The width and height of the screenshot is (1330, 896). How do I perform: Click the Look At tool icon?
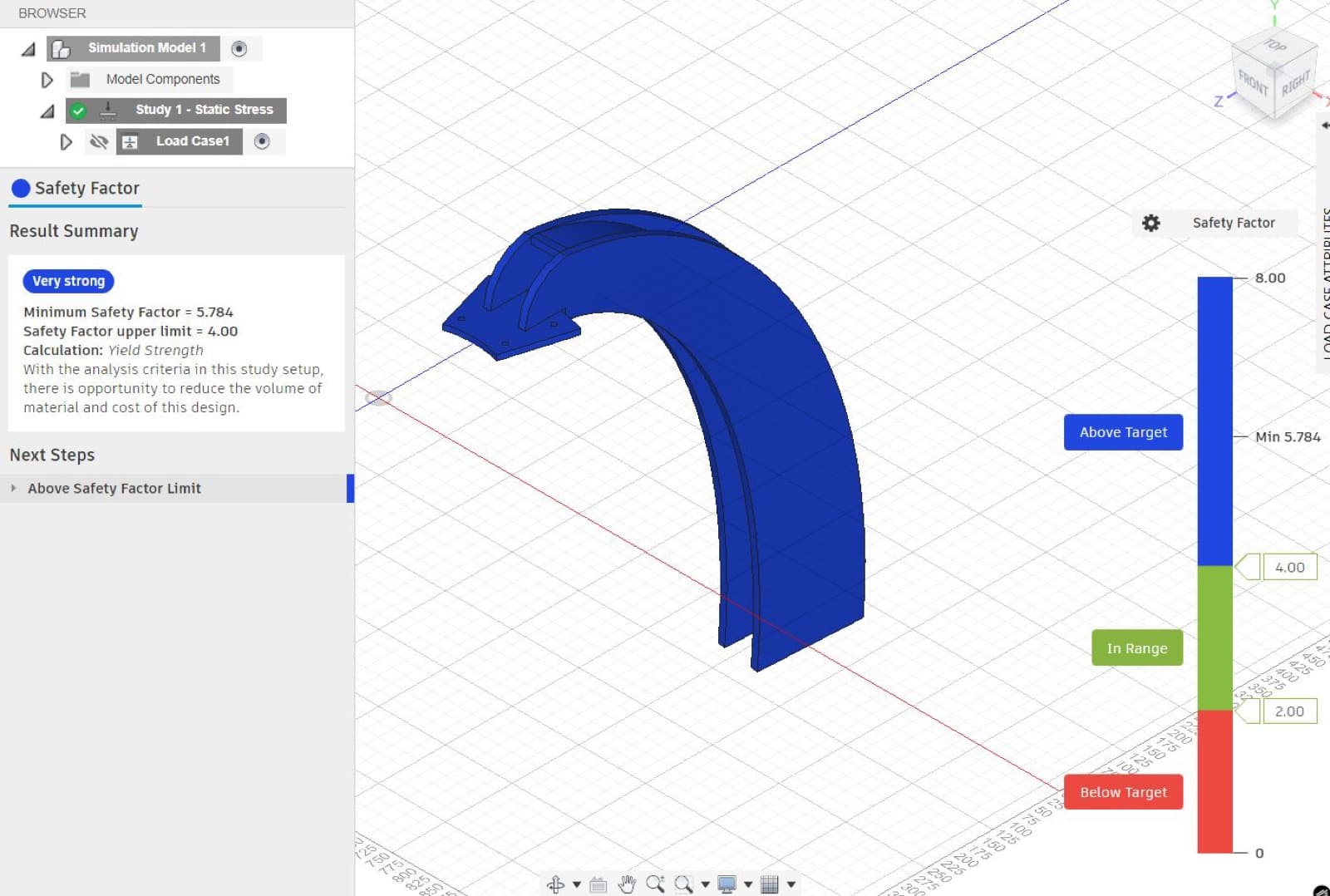[598, 884]
